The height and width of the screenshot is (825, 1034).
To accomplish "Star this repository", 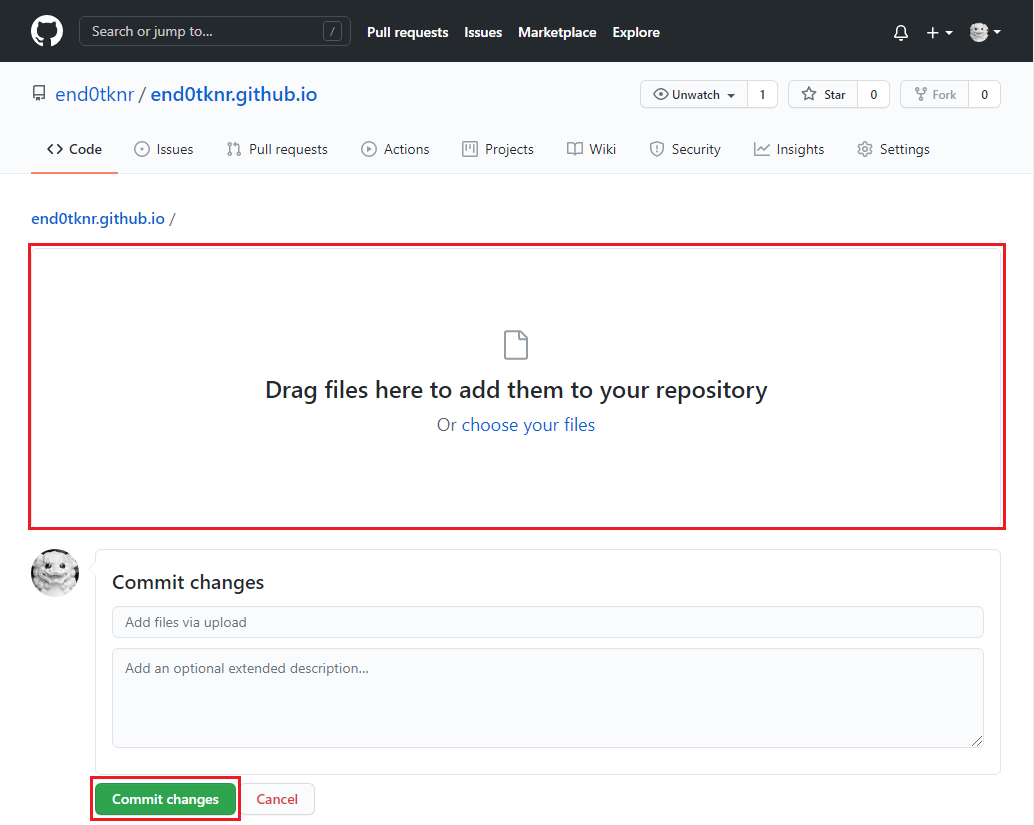I will [x=823, y=94].
